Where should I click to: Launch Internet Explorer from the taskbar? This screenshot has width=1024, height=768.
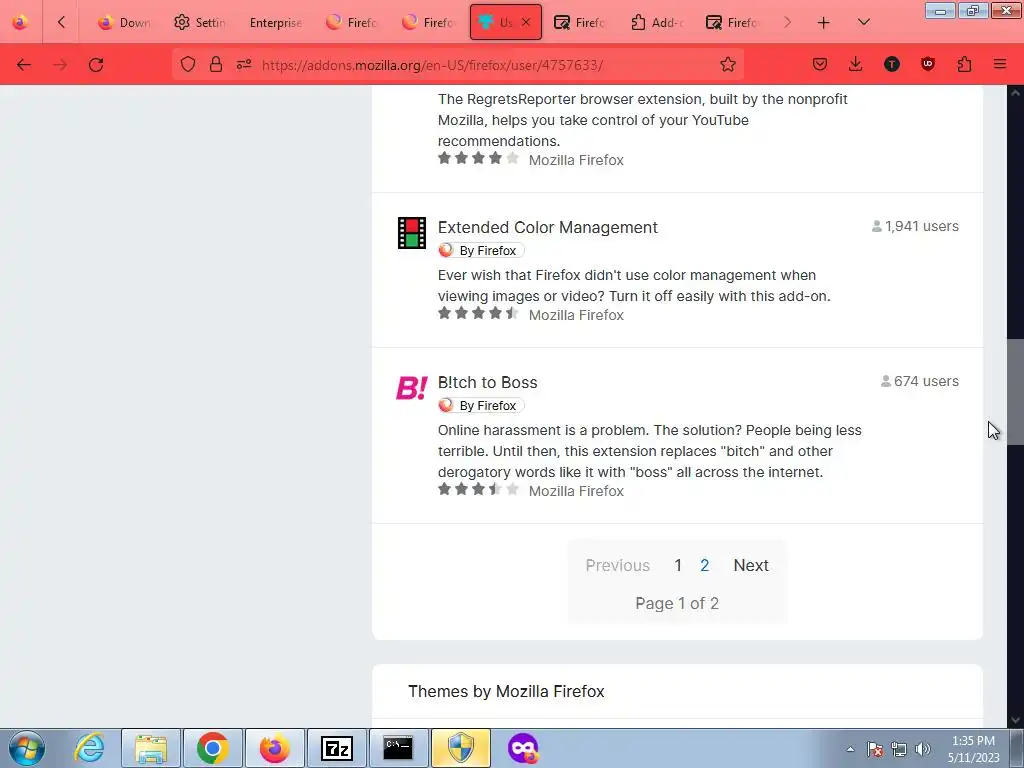coord(89,748)
